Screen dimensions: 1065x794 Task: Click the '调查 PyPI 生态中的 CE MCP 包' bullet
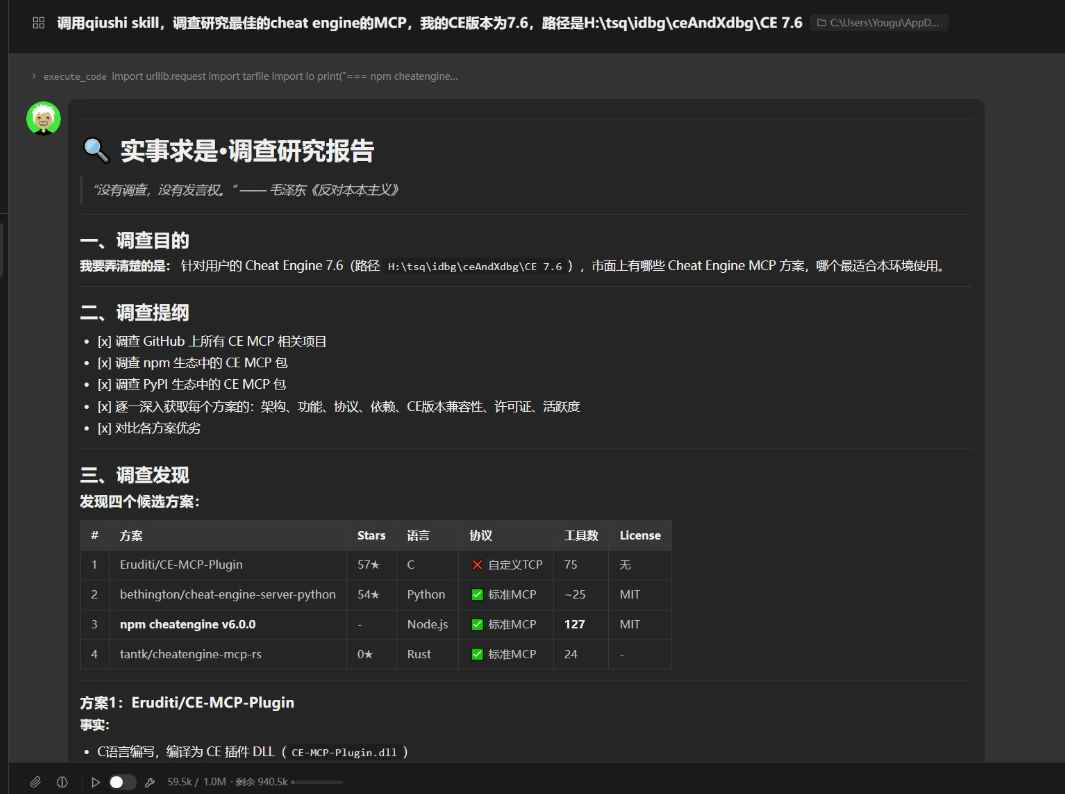(x=192, y=384)
